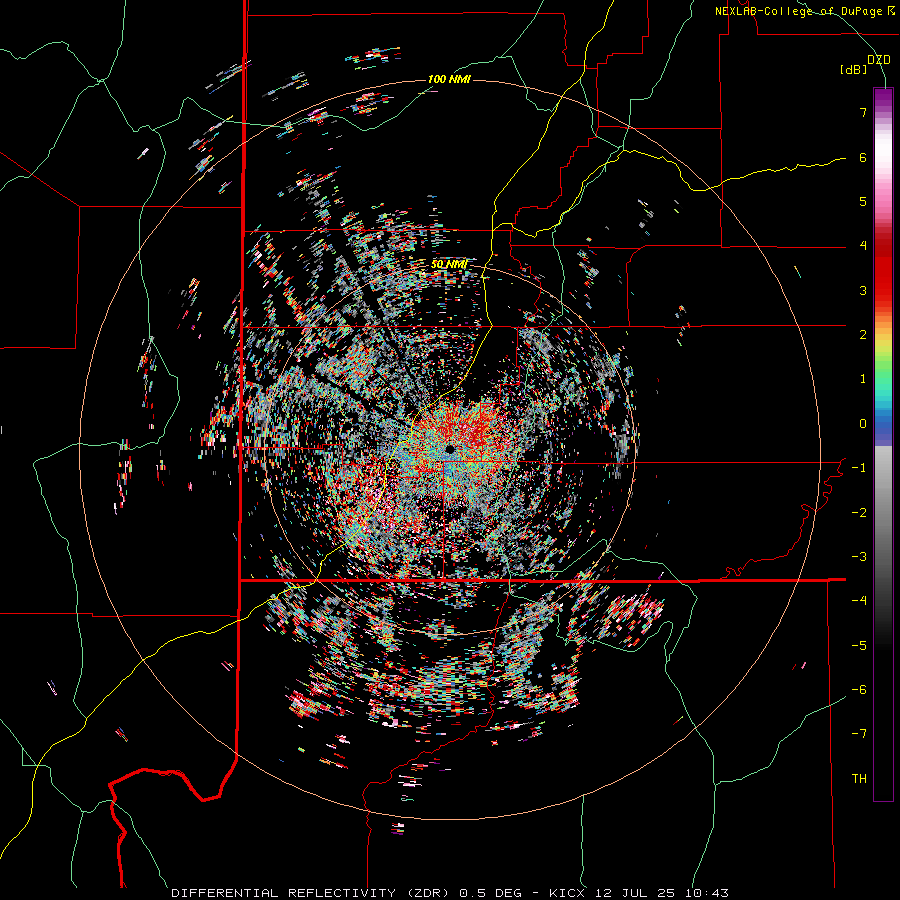Screen dimensions: 900x900
Task: Click the [dB] units label
Action: pyautogui.click(x=853, y=70)
